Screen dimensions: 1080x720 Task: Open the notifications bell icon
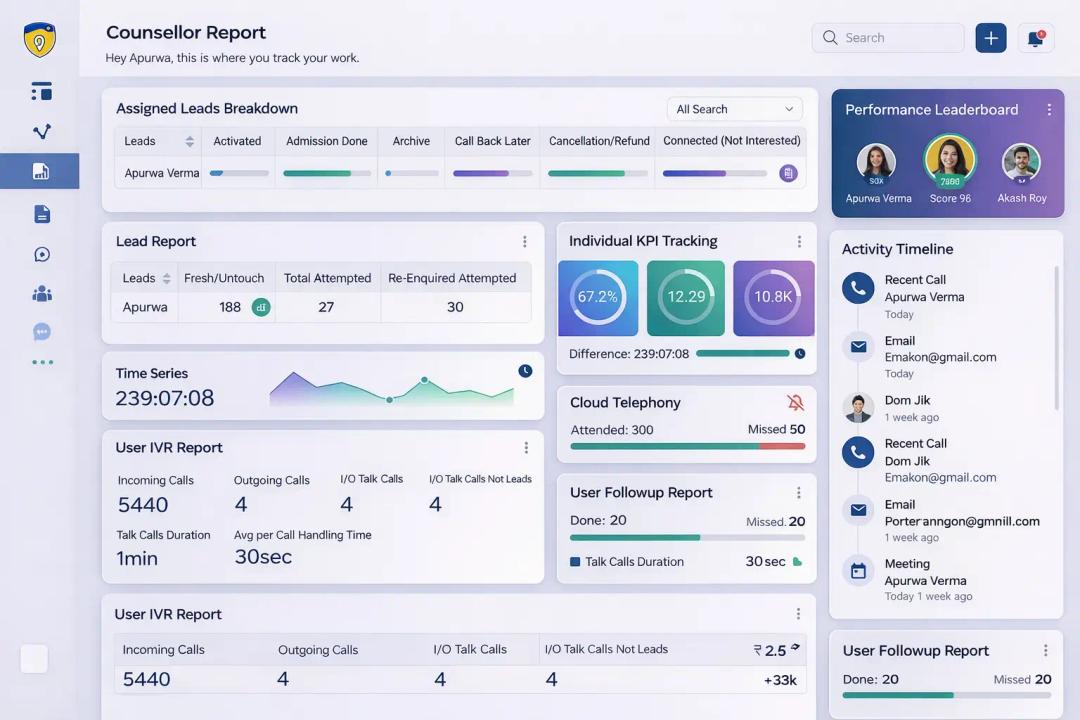pos(1035,37)
